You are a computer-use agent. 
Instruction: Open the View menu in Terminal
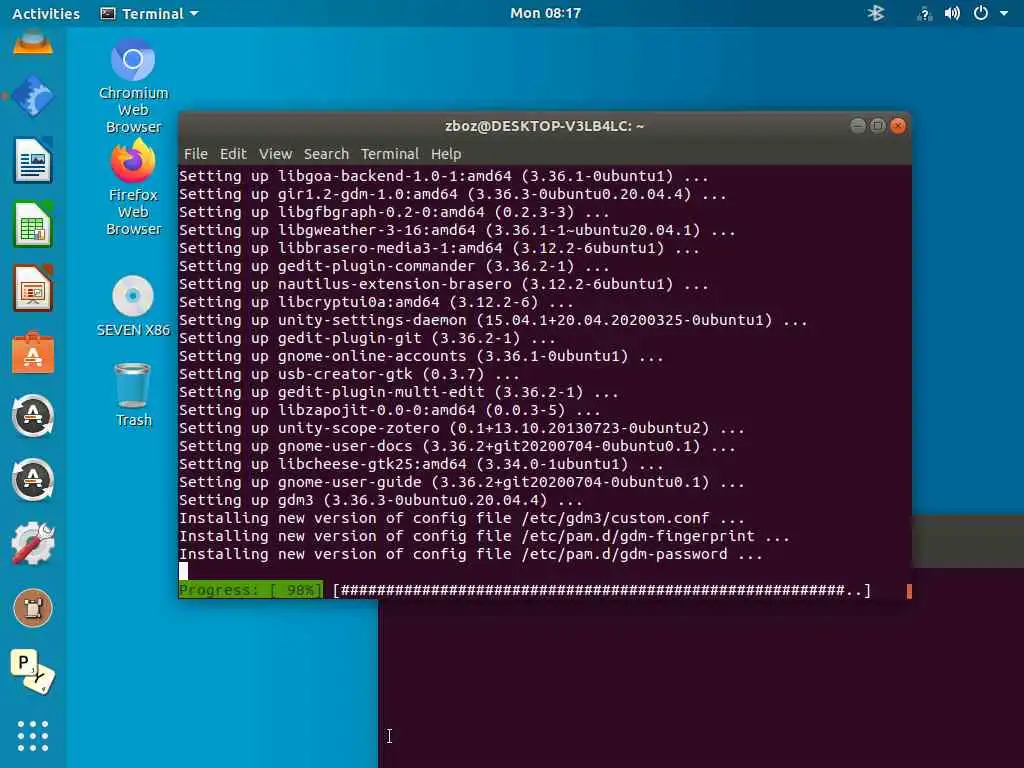pyautogui.click(x=275, y=154)
